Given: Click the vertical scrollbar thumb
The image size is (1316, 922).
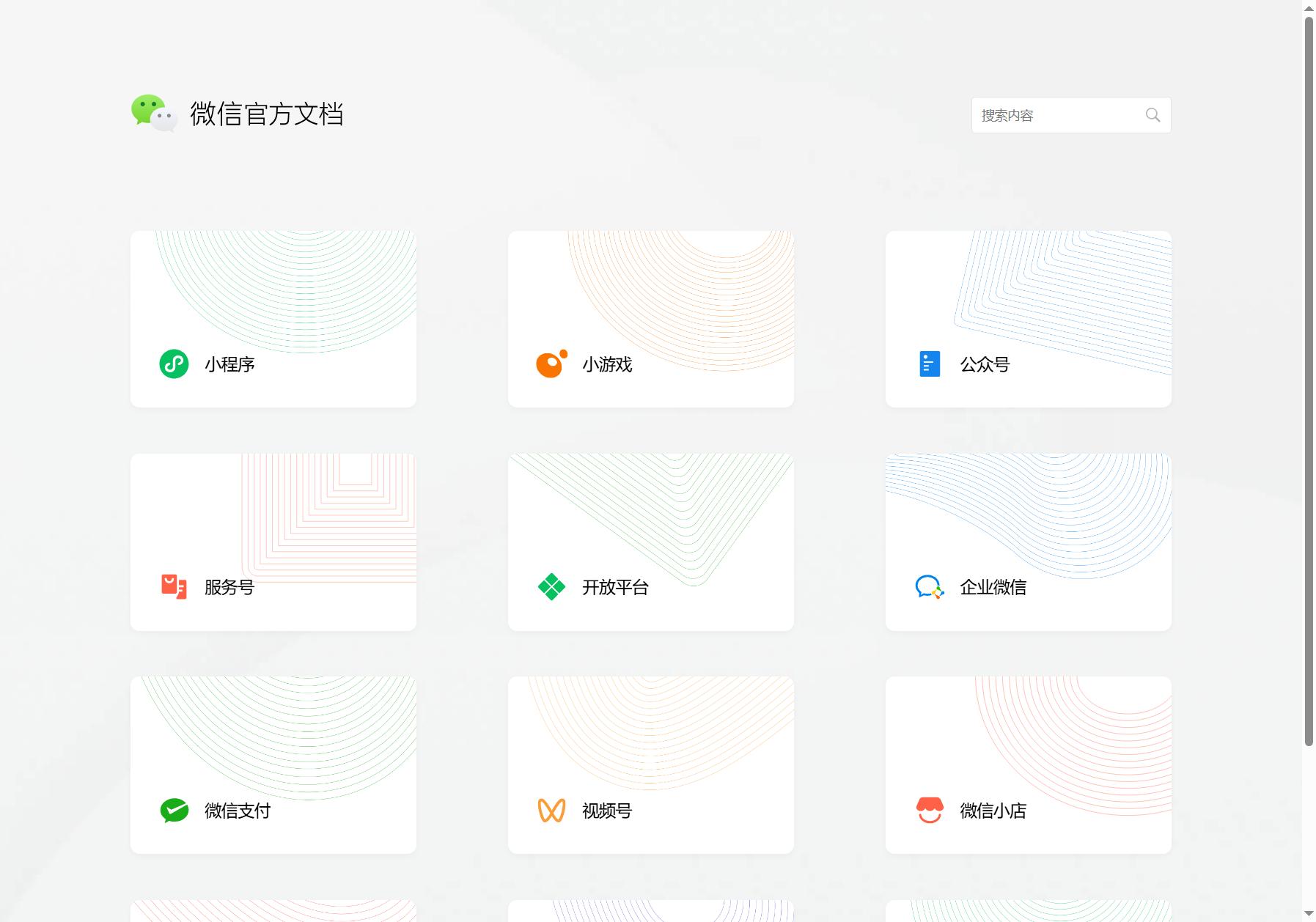Looking at the screenshot, I should (x=1309, y=381).
